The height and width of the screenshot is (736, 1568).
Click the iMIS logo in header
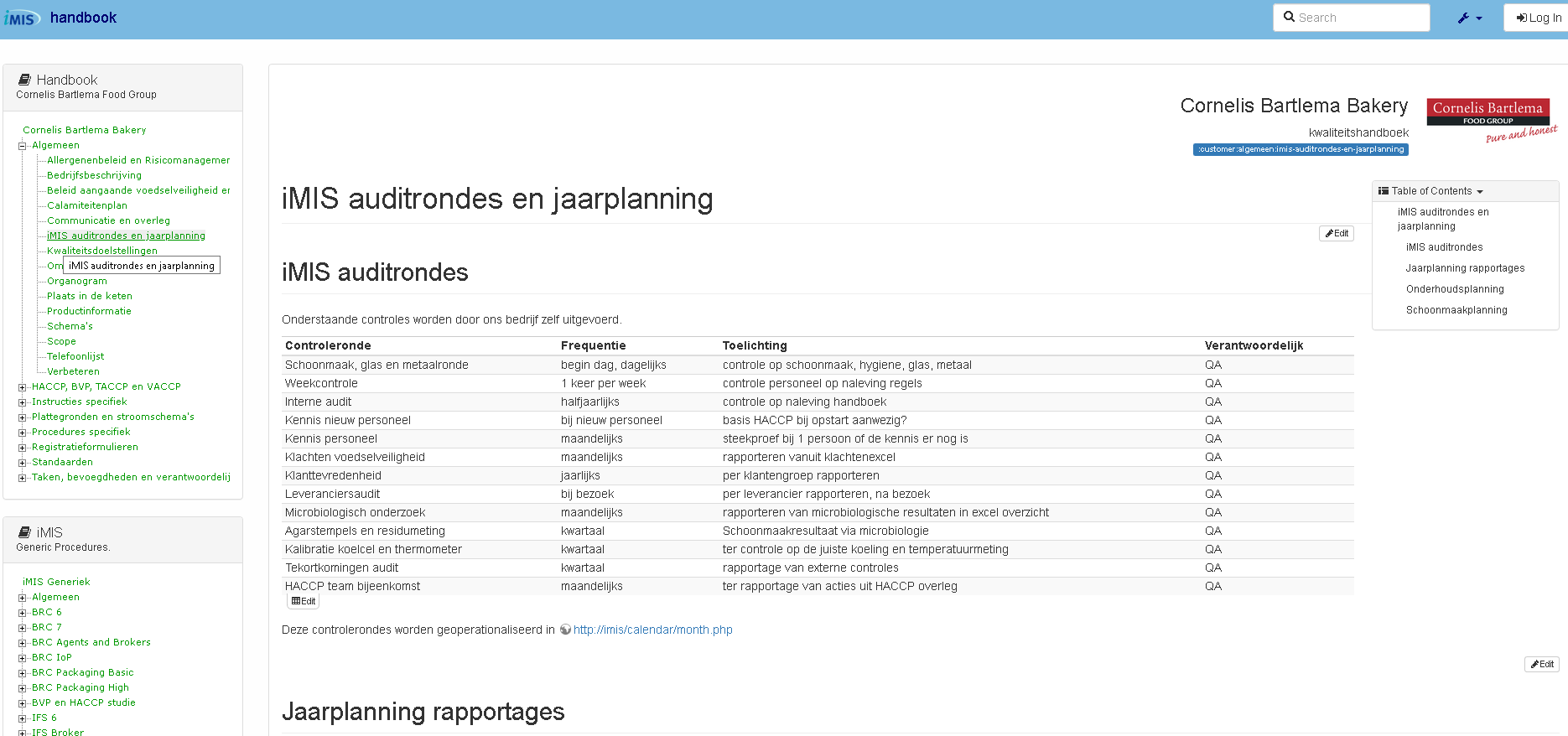pos(21,18)
